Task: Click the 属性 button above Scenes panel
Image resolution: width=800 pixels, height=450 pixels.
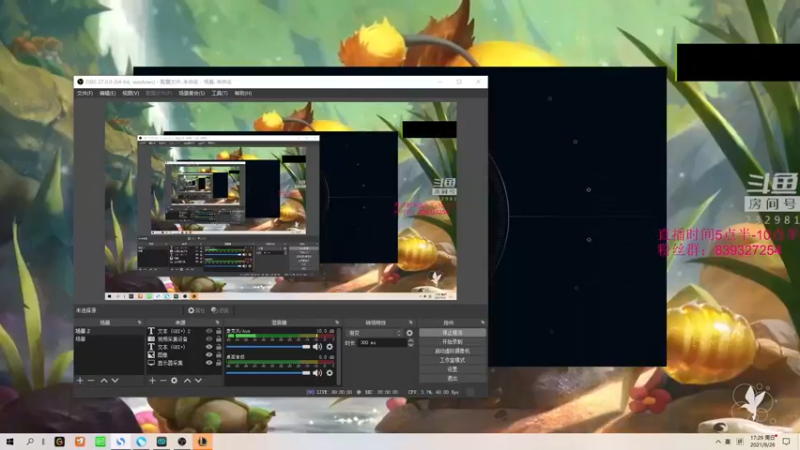Action: tap(196, 310)
